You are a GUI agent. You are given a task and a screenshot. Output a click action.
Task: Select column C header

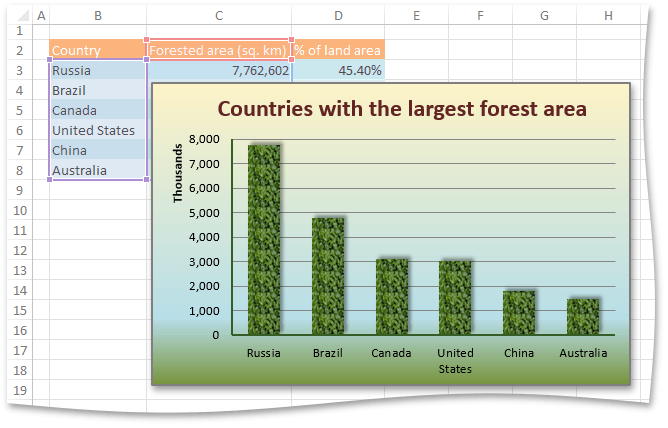coord(219,16)
